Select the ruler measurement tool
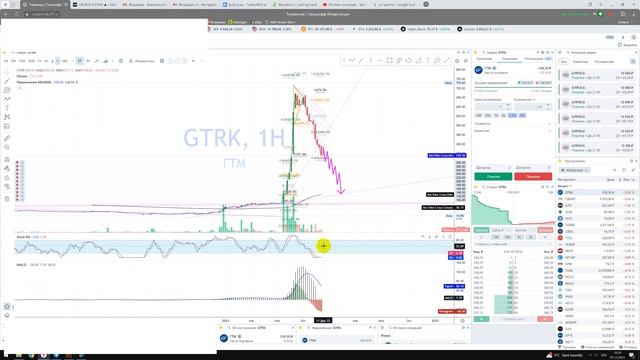Viewport: 640px width, 360px height. (7, 138)
